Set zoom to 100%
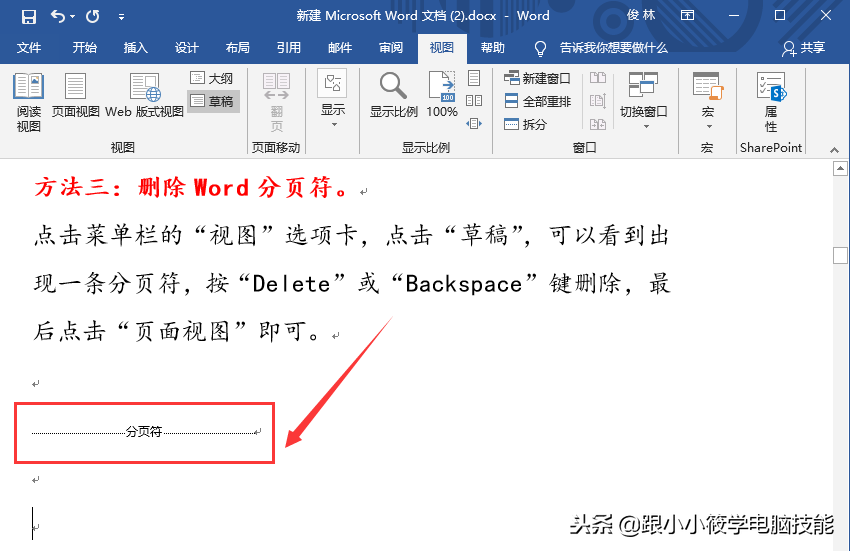Screen dimensions: 850x551 pyautogui.click(x=442, y=95)
